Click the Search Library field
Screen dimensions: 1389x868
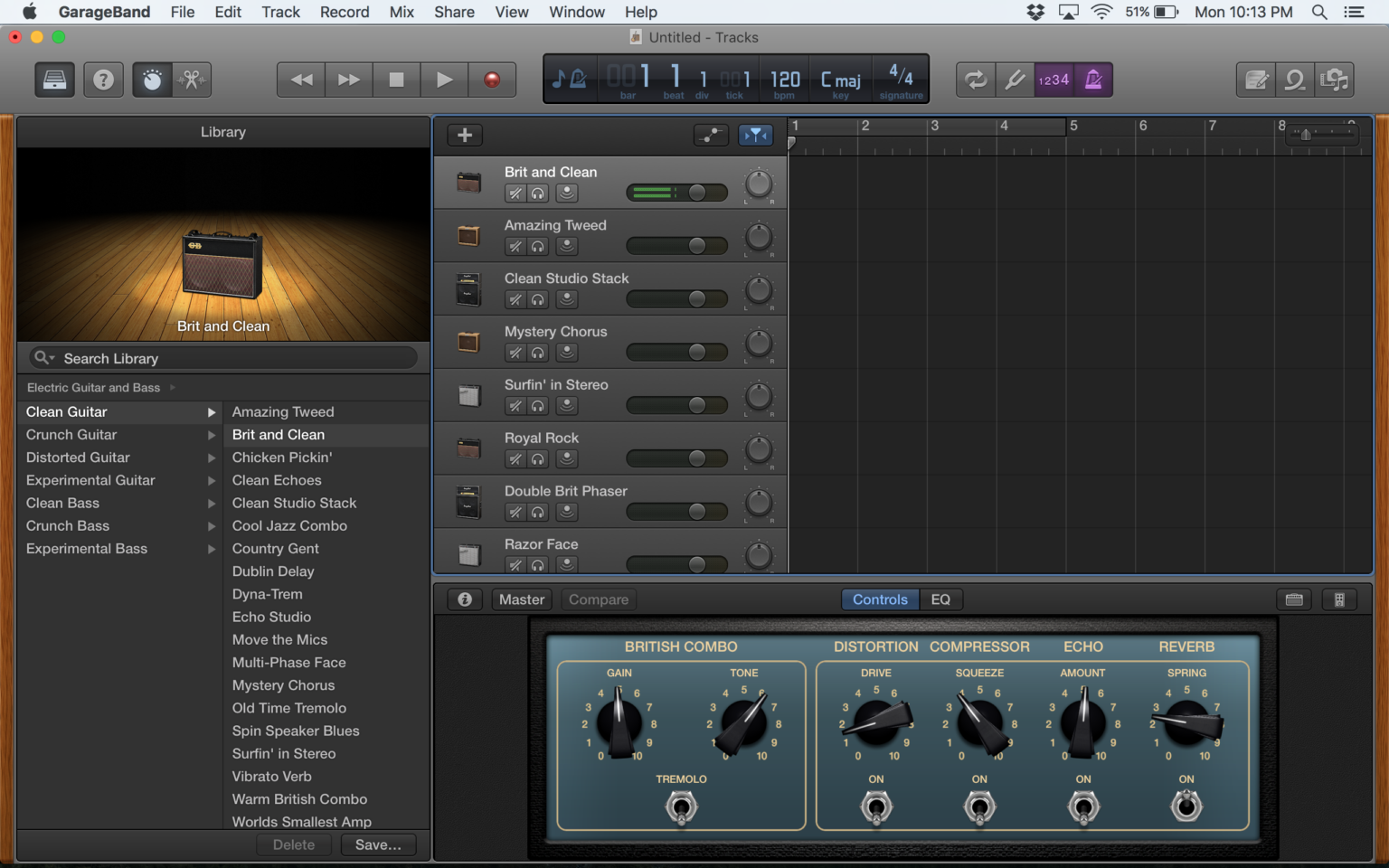coord(222,358)
